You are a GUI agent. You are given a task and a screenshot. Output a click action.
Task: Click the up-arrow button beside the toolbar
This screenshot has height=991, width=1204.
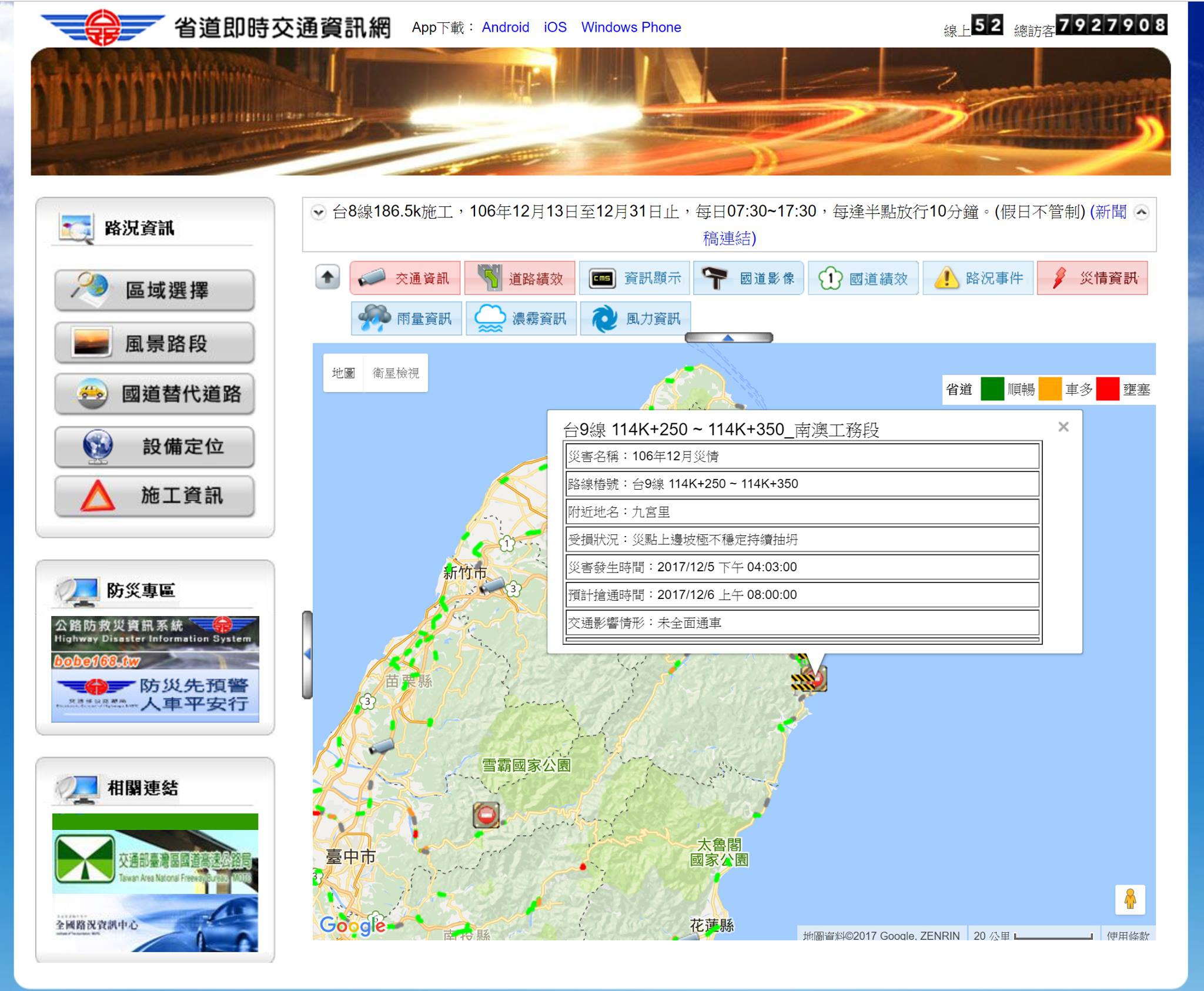tap(328, 277)
